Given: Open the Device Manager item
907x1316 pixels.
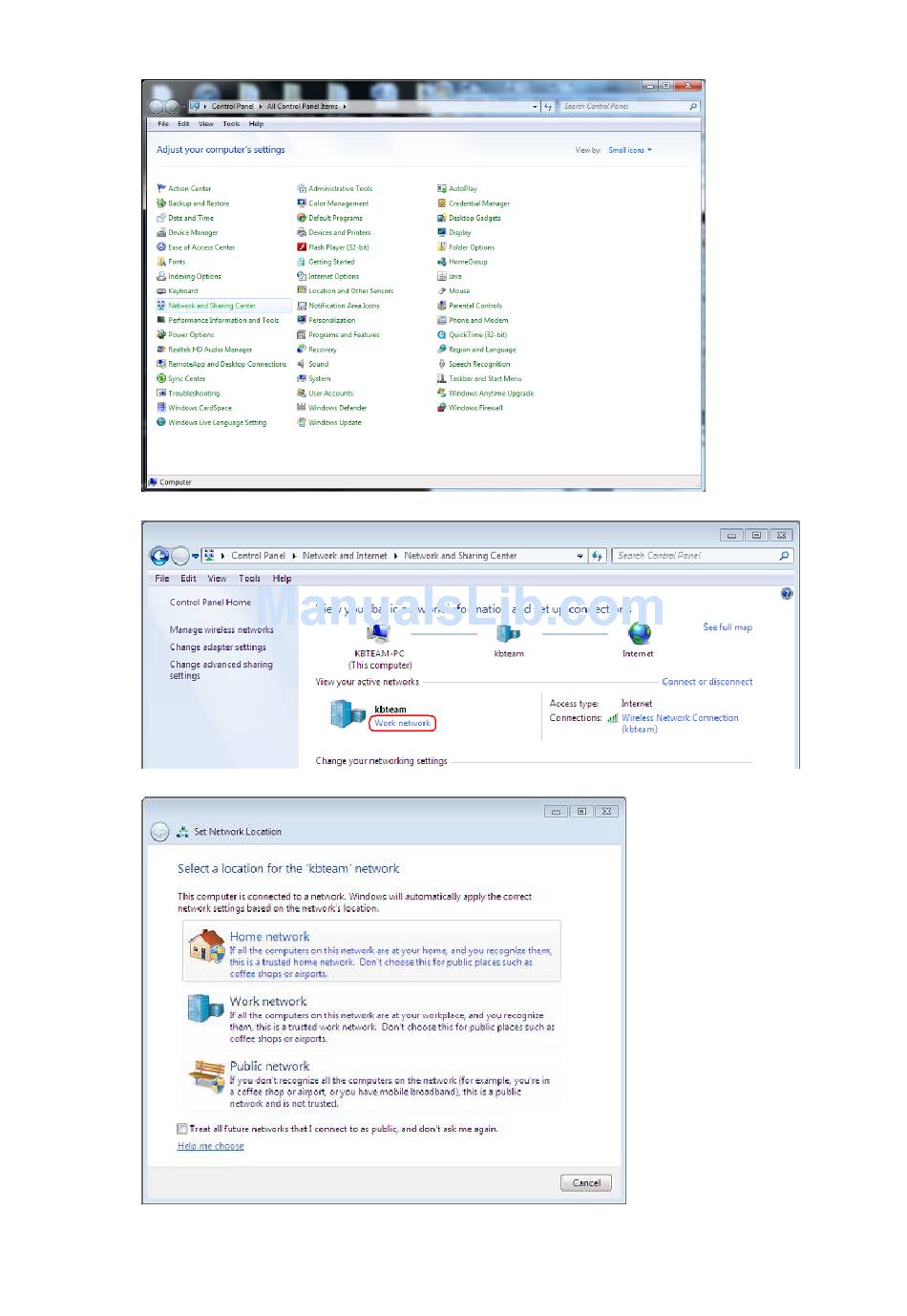Looking at the screenshot, I should [193, 232].
